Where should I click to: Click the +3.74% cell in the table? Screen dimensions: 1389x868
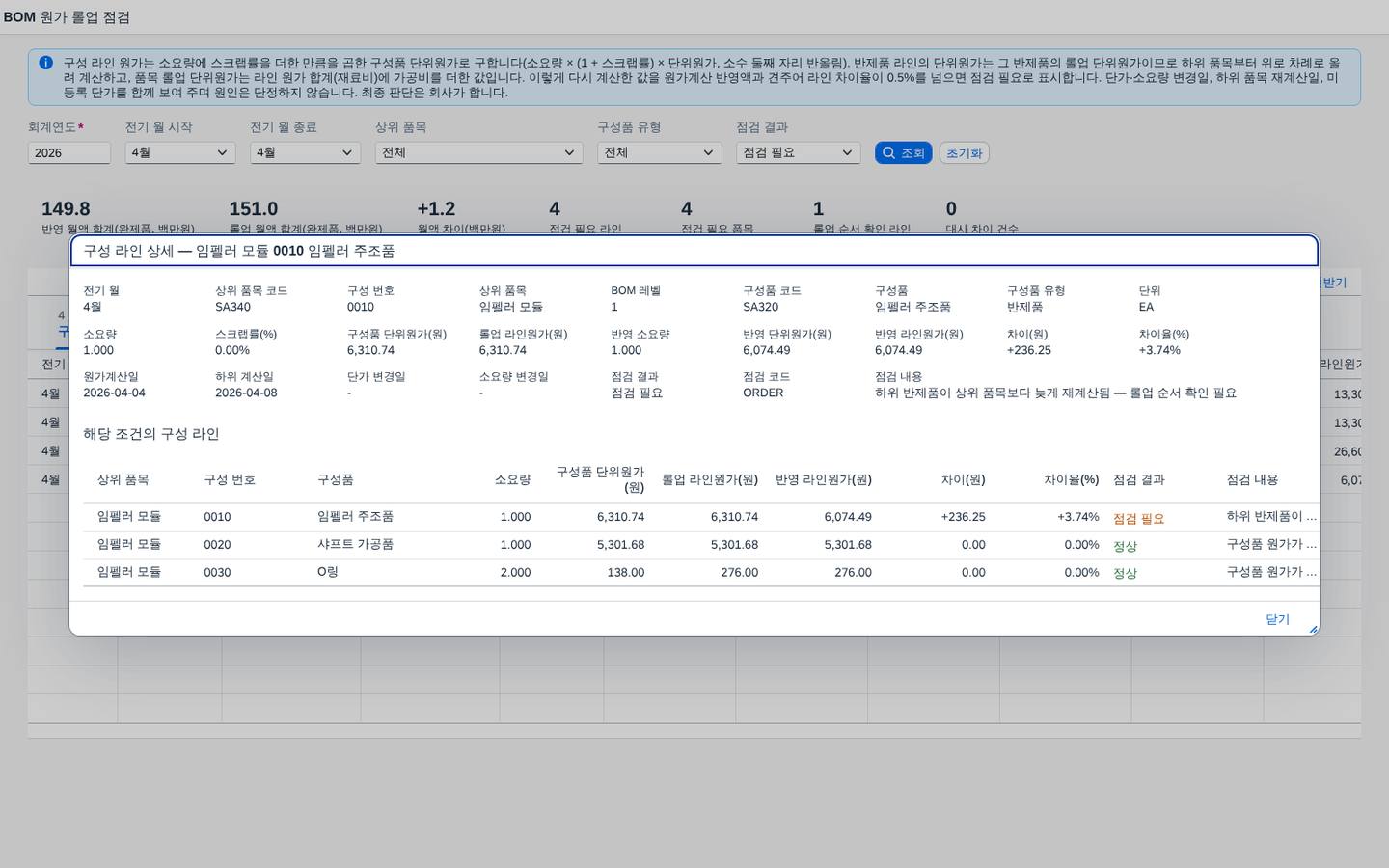pos(1077,517)
